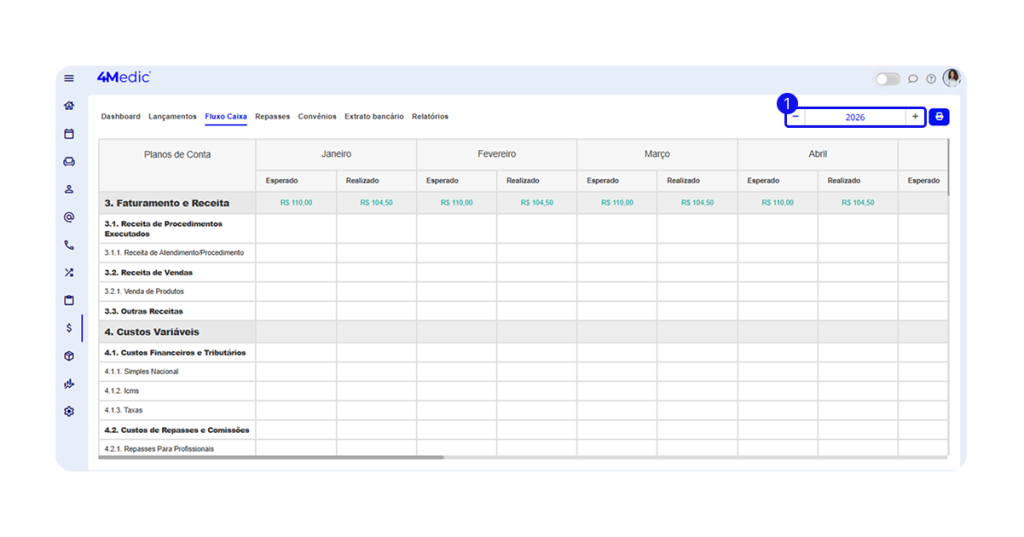The width and height of the screenshot is (1024, 537).
Task: Increase the year with the plus button
Action: coord(915,117)
